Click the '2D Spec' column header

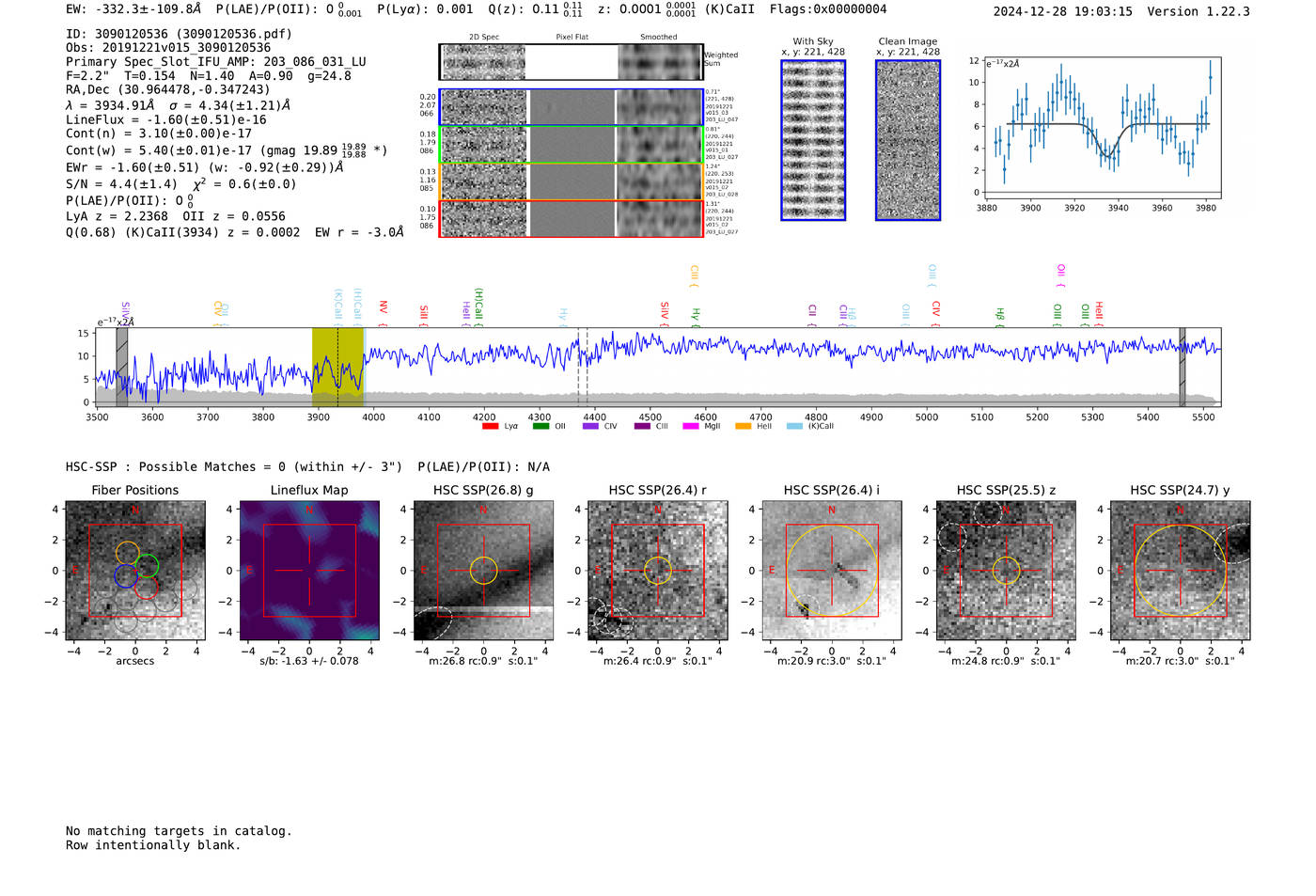484,38
